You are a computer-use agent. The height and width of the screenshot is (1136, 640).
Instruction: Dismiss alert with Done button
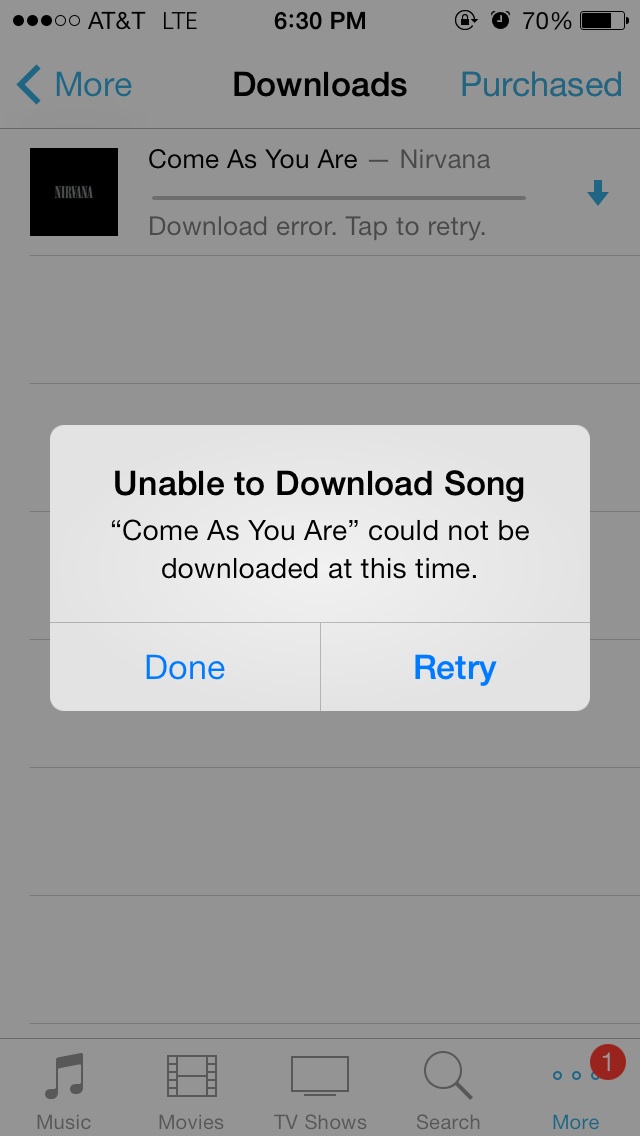click(185, 667)
